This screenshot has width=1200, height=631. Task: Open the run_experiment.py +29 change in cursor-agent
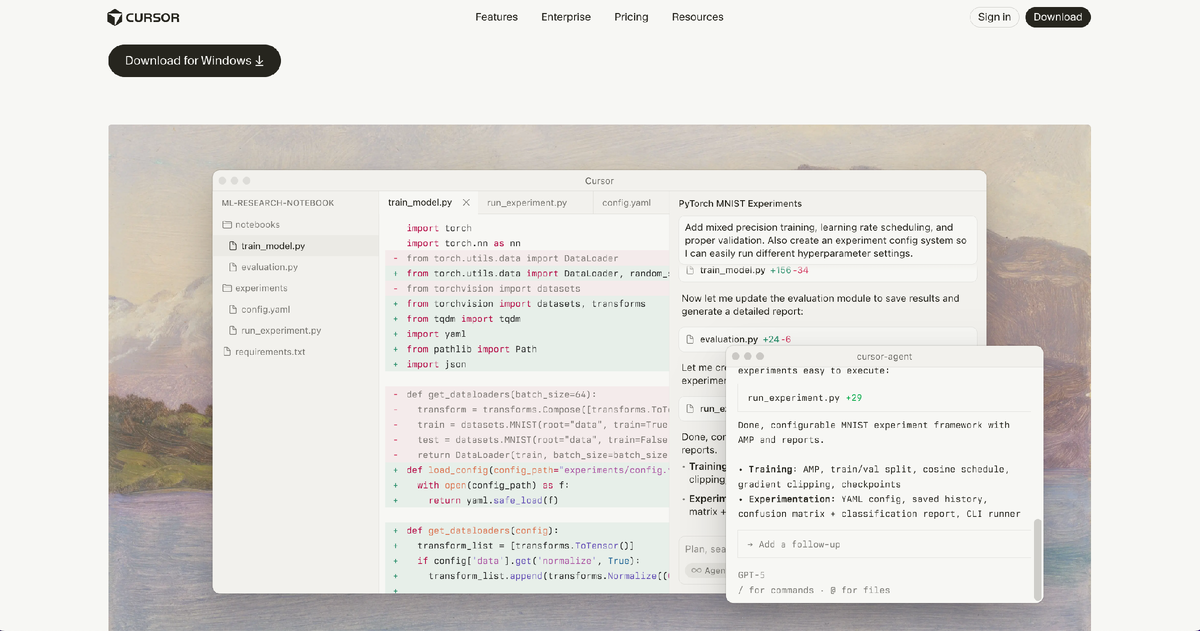coord(884,397)
